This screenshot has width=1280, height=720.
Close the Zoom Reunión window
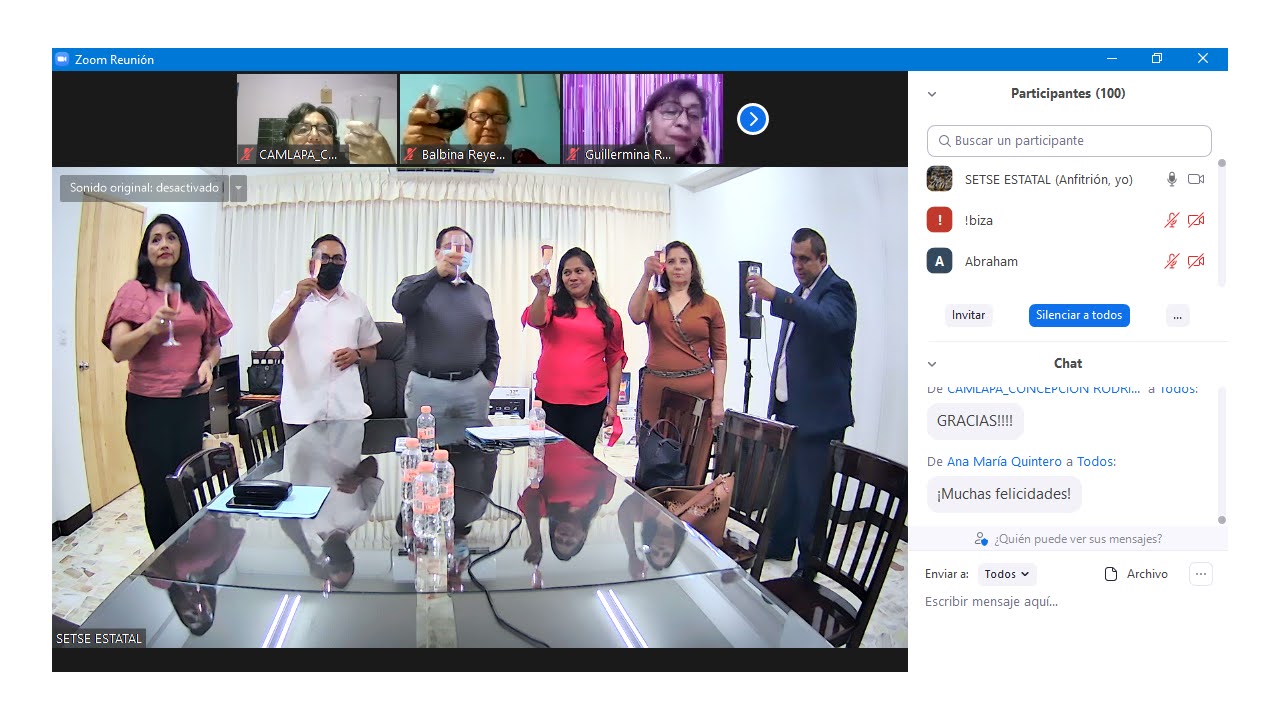click(x=1203, y=59)
